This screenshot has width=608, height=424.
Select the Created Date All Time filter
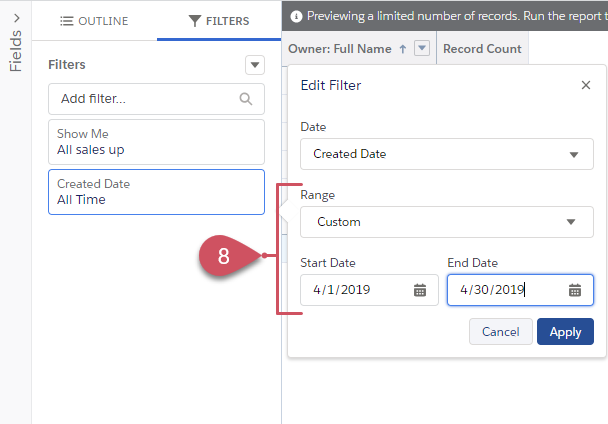156,192
